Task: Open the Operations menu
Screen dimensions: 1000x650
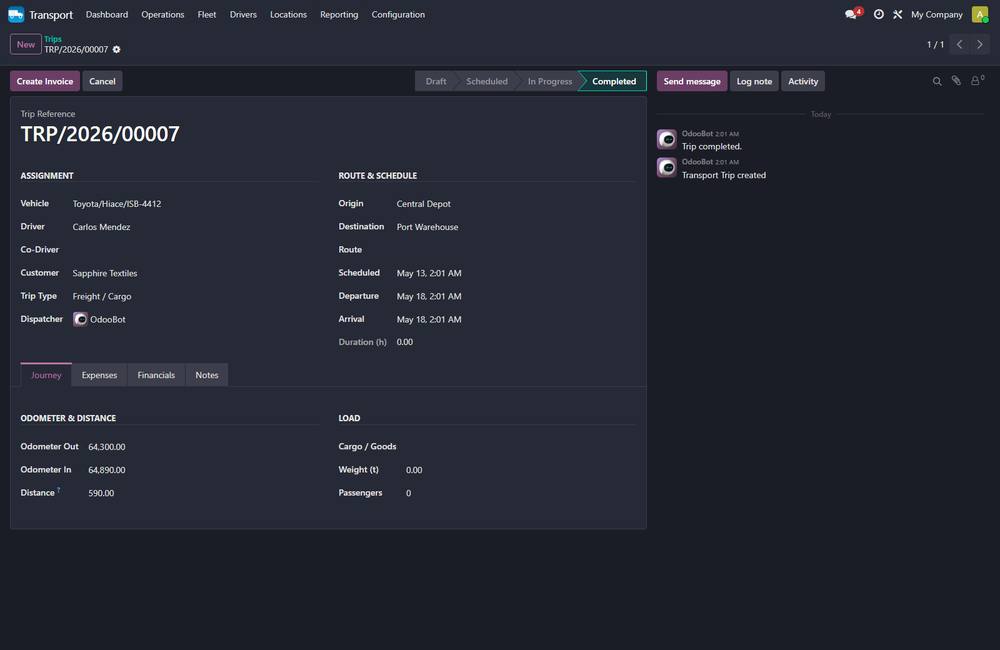Action: coord(163,14)
